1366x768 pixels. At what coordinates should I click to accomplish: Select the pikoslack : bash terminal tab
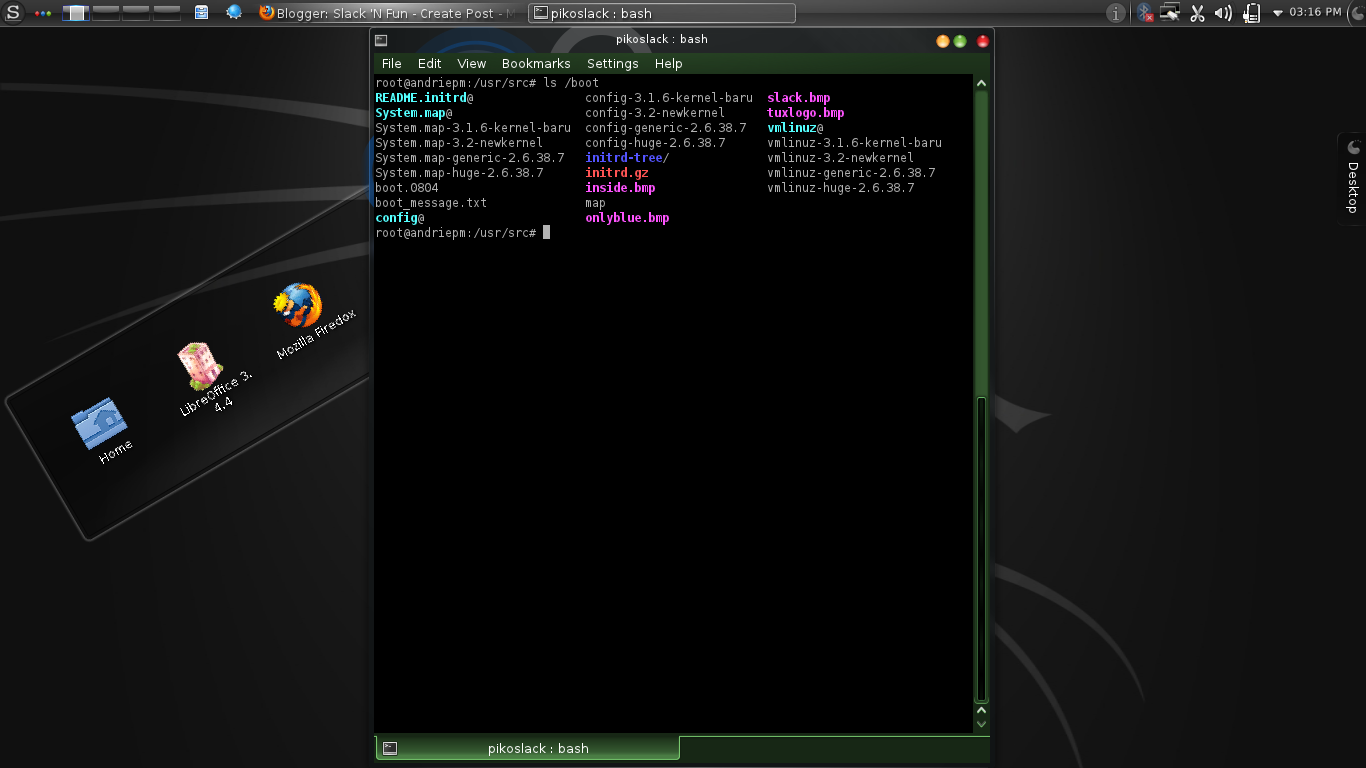(528, 748)
